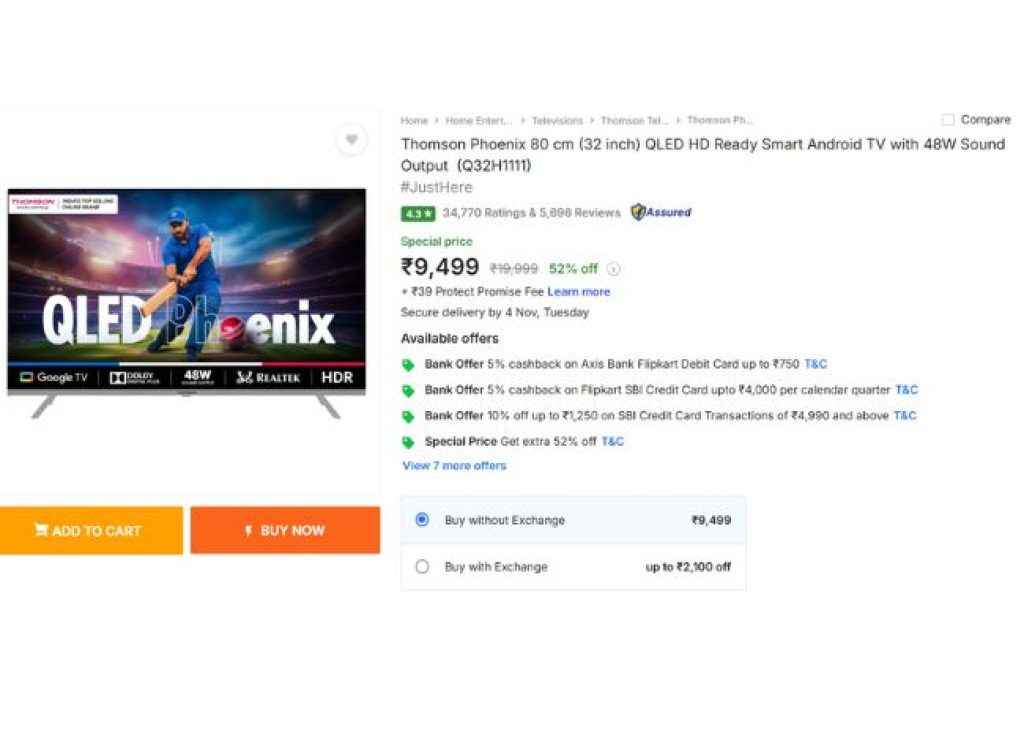The height and width of the screenshot is (756, 1024).
Task: Click the Flipkart Assured badge
Action: [661, 212]
